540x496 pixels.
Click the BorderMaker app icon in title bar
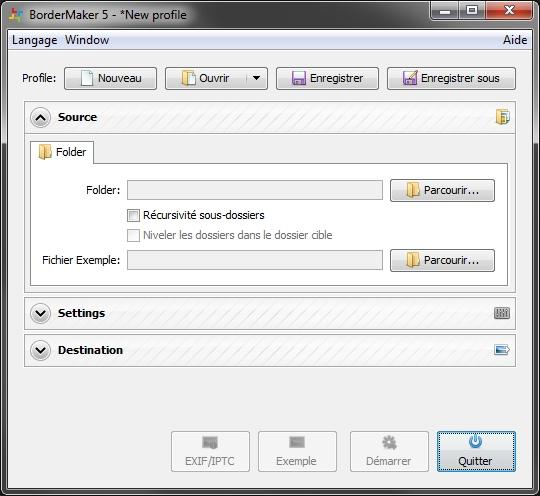(15, 15)
